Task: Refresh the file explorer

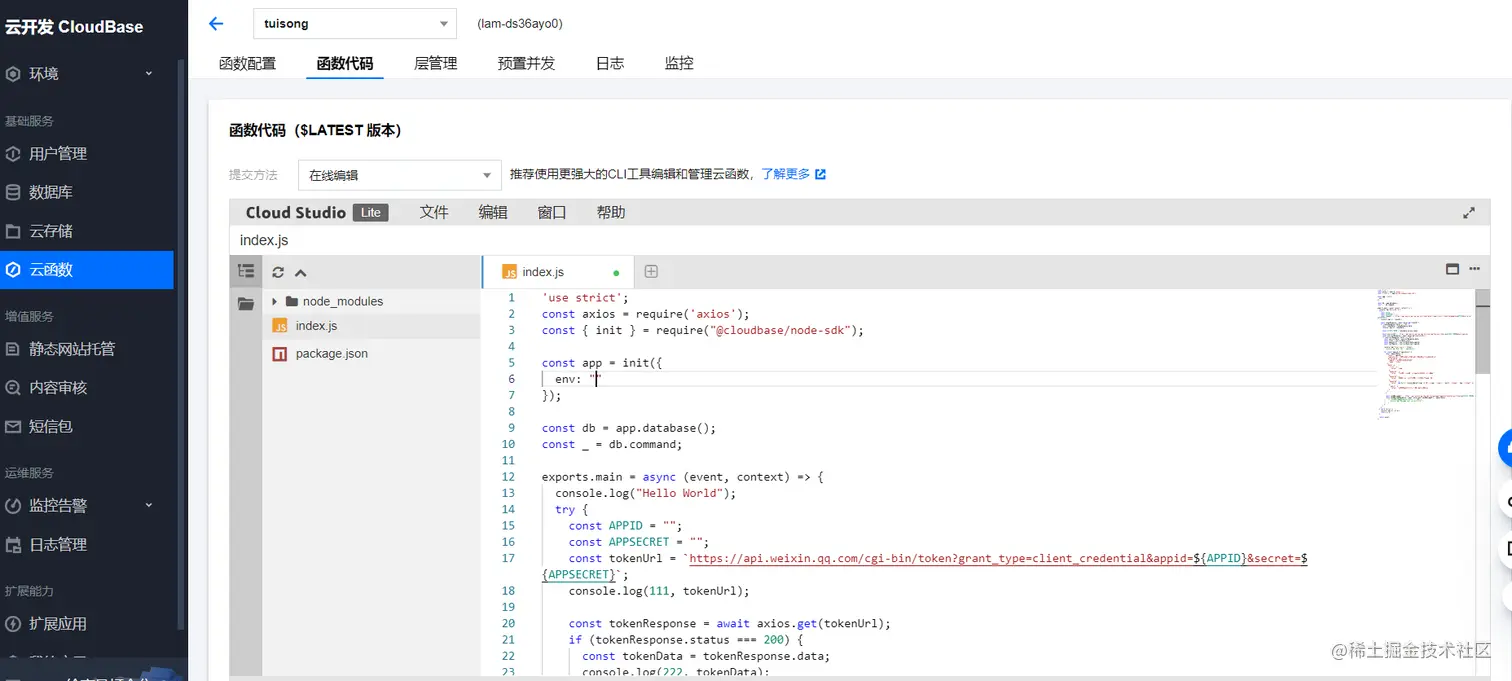Action: tap(278, 272)
